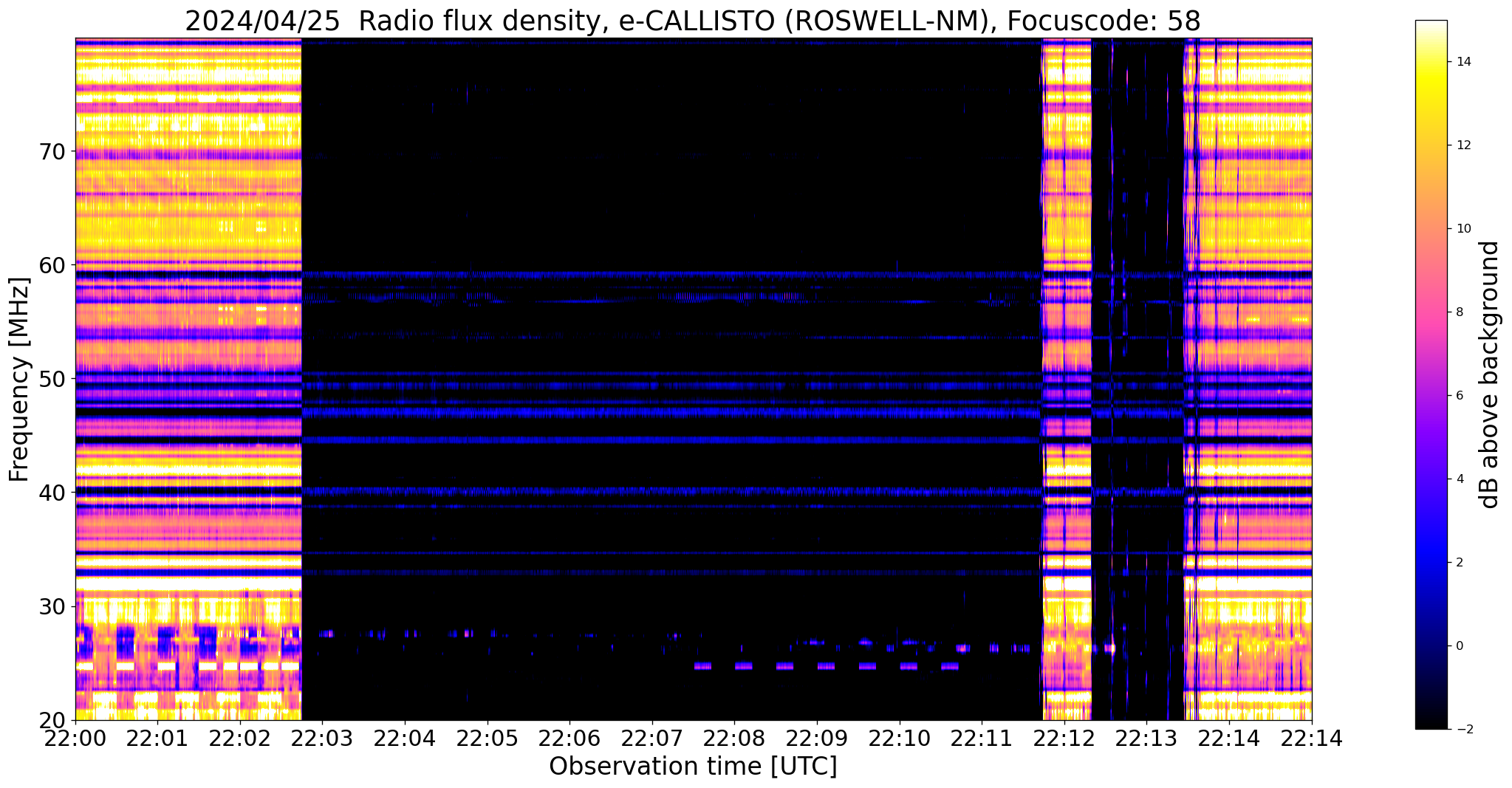
Task: Click the colorbar tick value 12
Action: (1463, 145)
